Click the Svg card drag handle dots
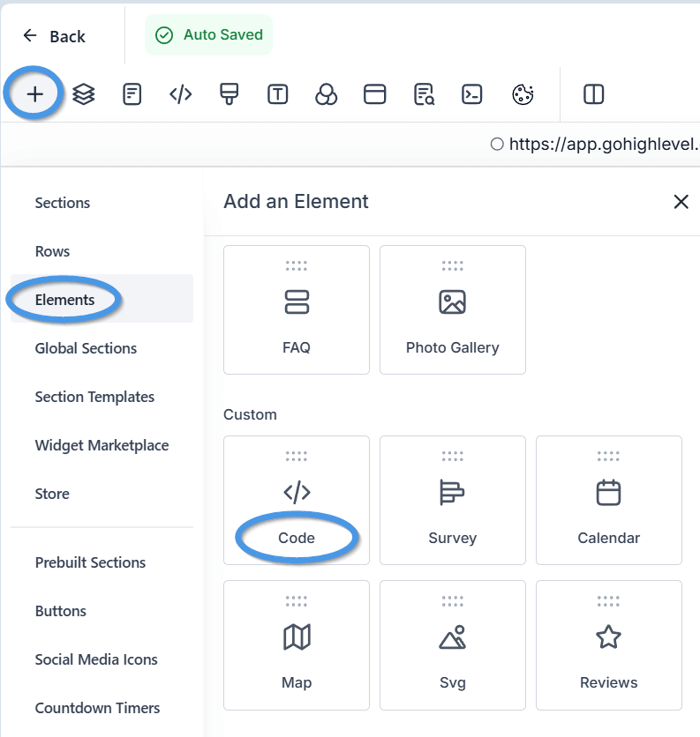 pyautogui.click(x=452, y=601)
